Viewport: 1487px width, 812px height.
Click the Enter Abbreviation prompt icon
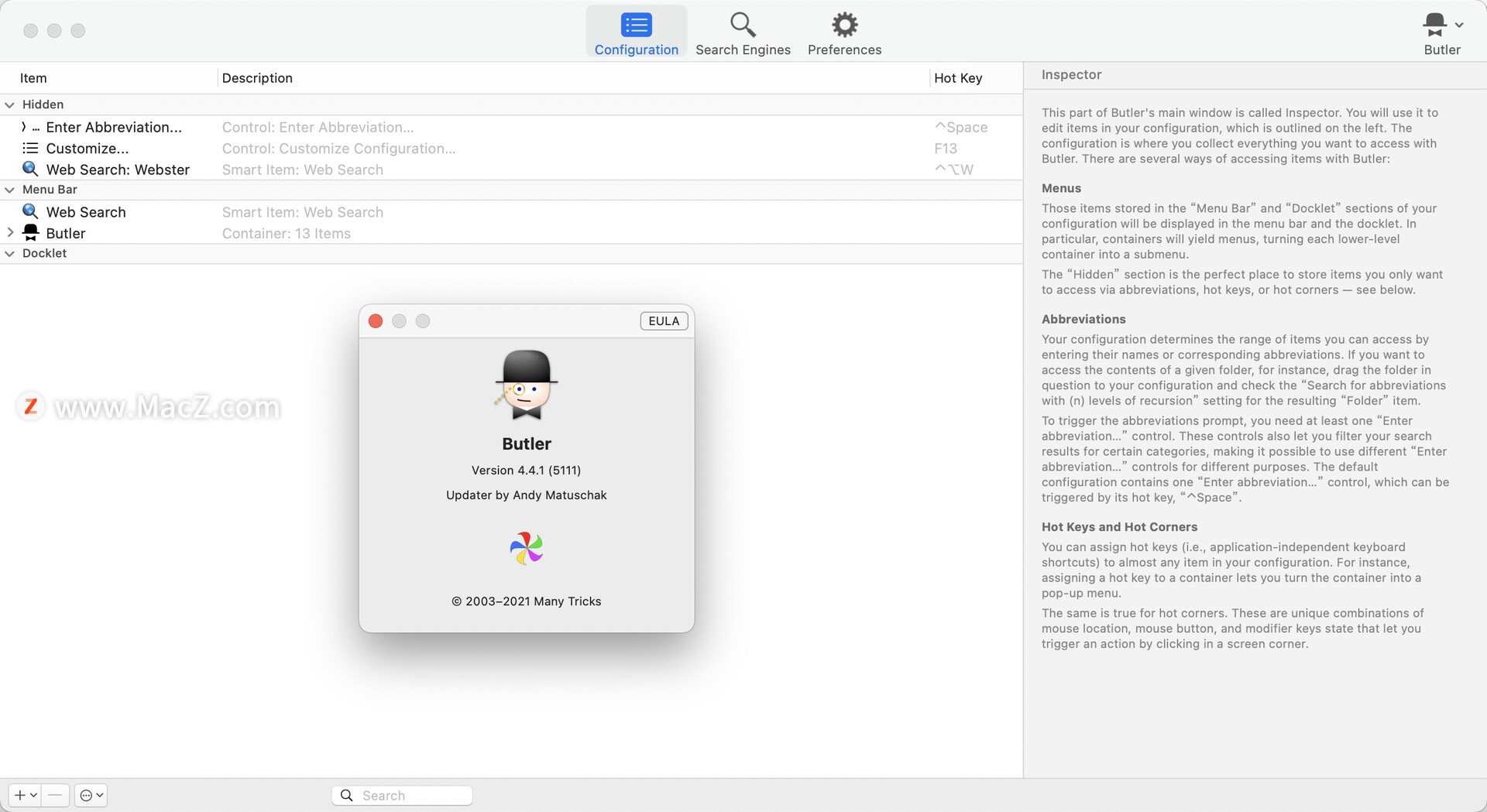pyautogui.click(x=29, y=127)
